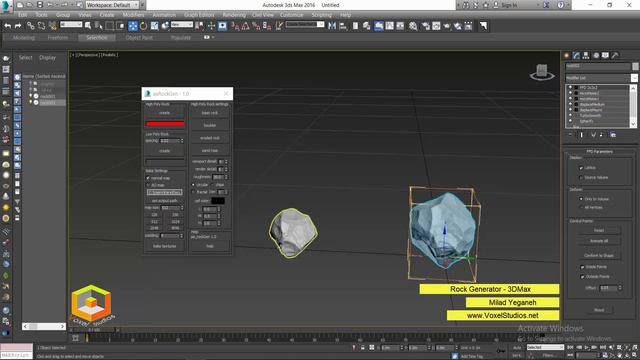Open Render Setup from the toolbar
This screenshot has width=640, height=360.
point(426,26)
